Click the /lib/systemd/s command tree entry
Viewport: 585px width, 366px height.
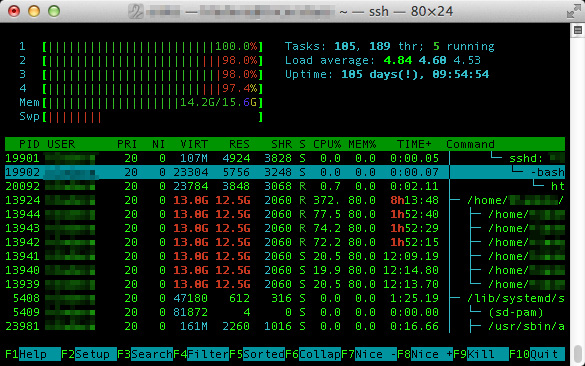(x=516, y=298)
